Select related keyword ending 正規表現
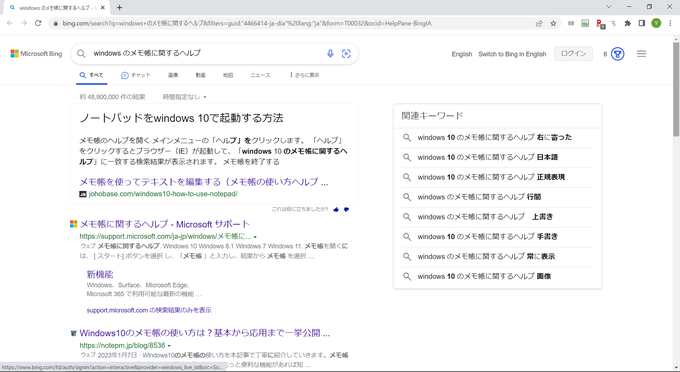The image size is (680, 372). pos(491,177)
